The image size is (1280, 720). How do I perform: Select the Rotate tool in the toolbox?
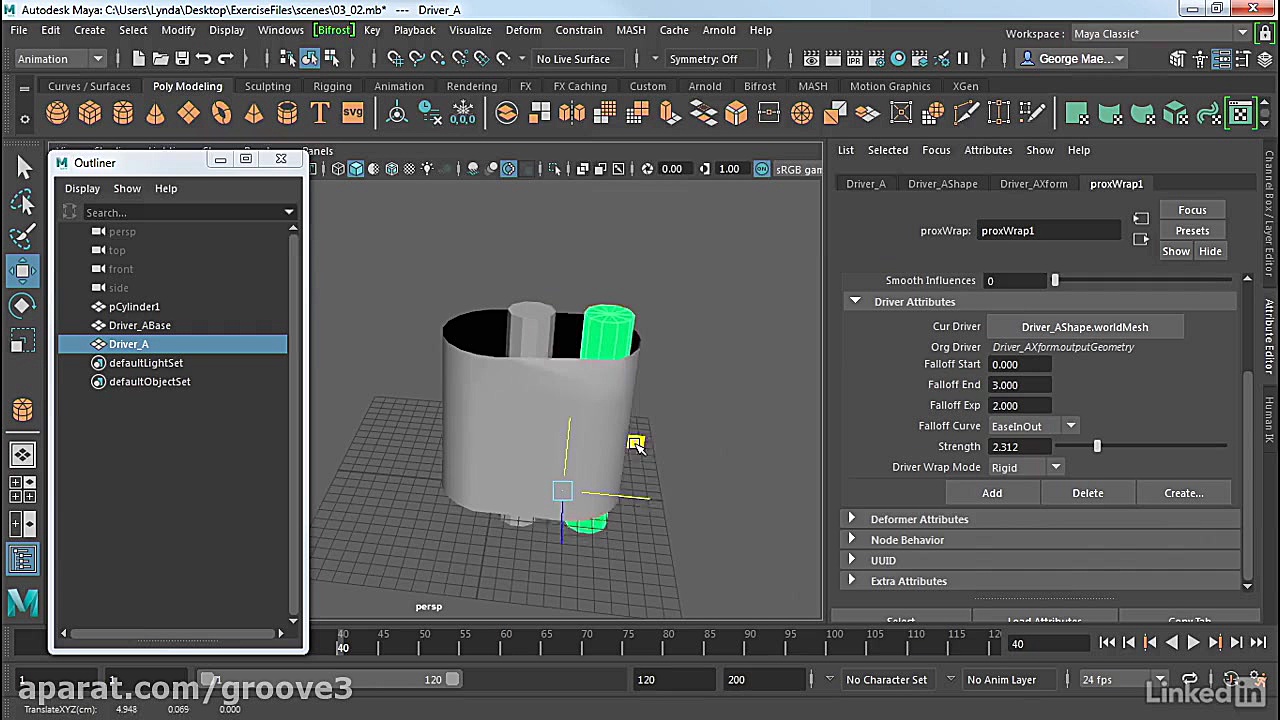(23, 306)
